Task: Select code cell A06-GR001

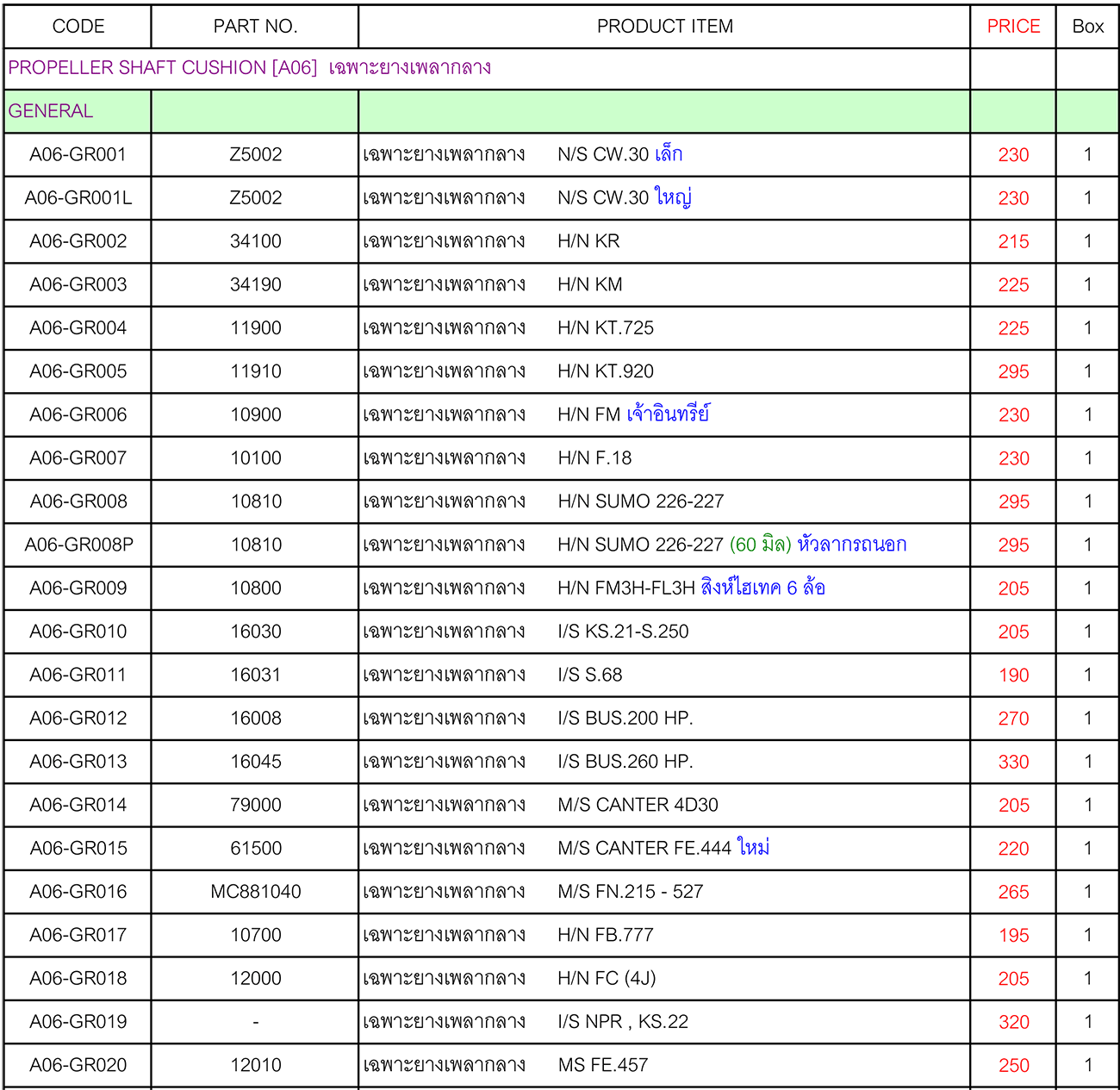Action: tap(78, 154)
